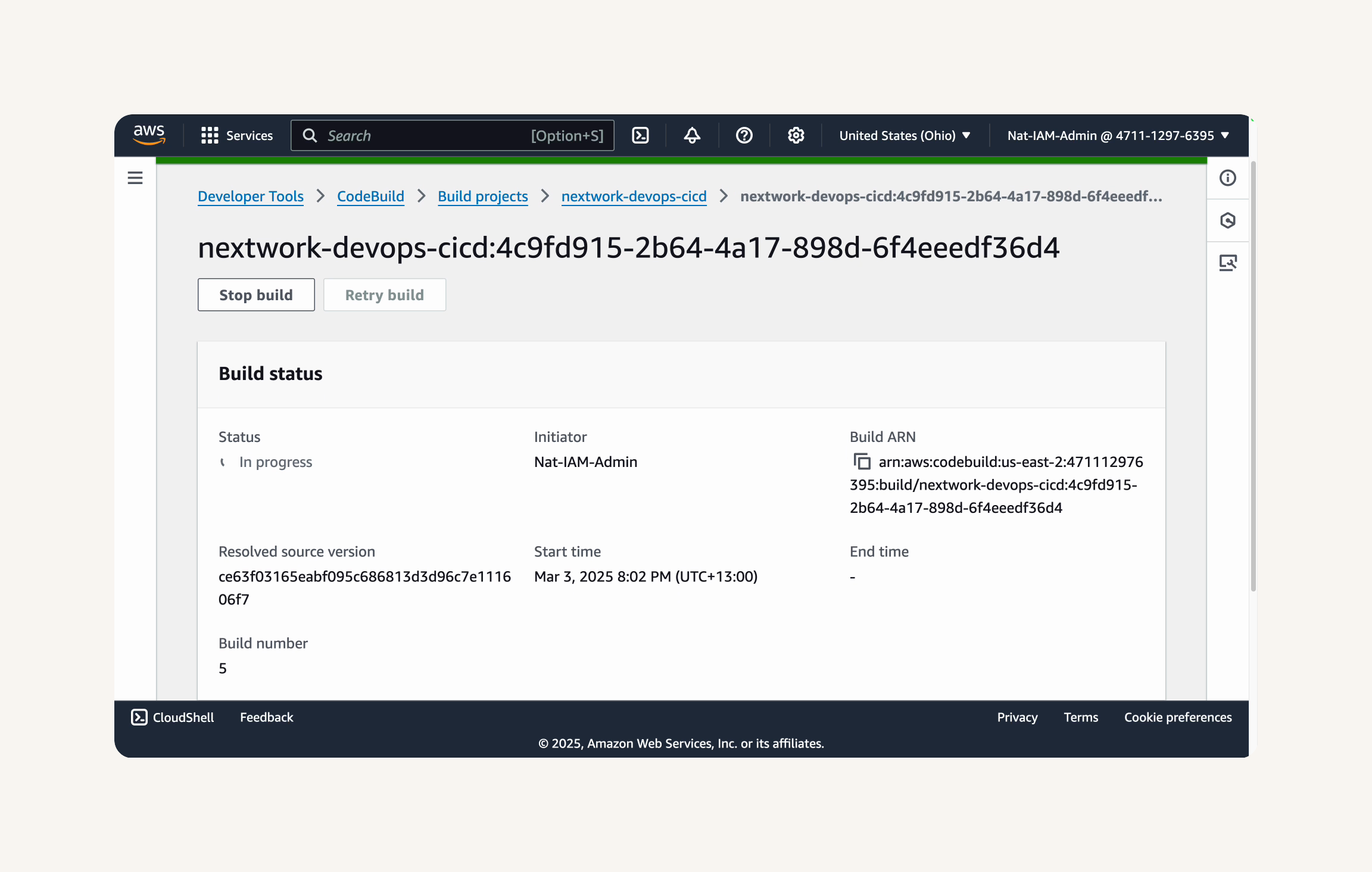Screen dimensions: 1372x872
Task: Click the truncated build ID breadcrumb
Action: click(x=951, y=196)
